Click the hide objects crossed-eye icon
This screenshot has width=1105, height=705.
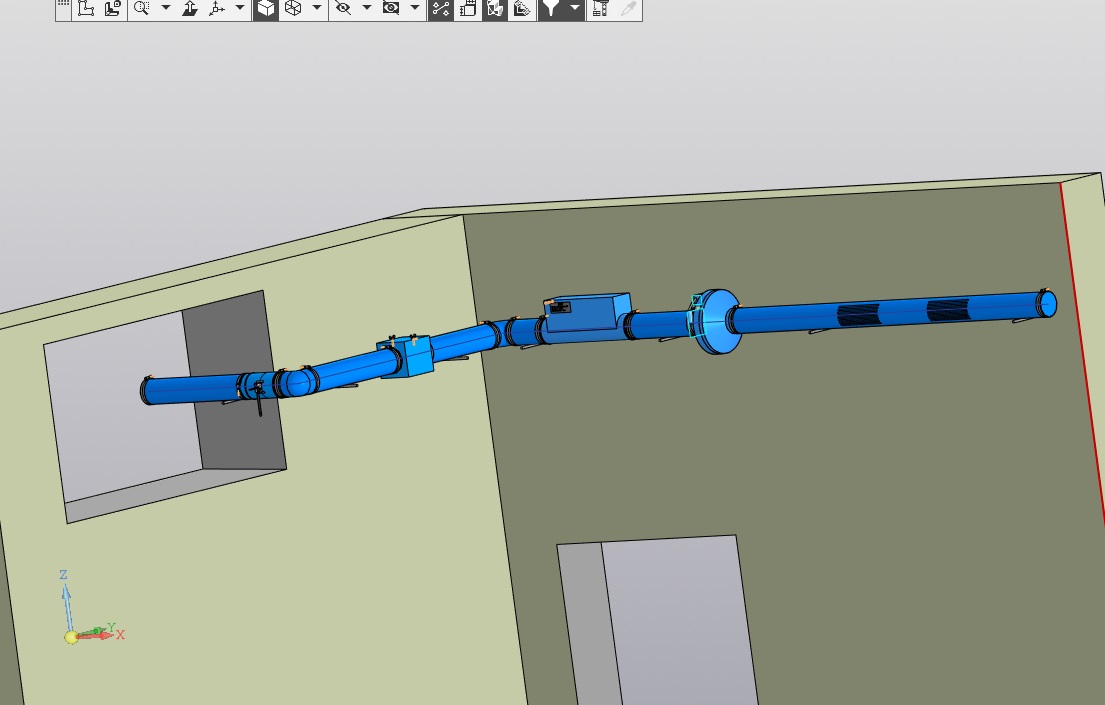click(343, 8)
